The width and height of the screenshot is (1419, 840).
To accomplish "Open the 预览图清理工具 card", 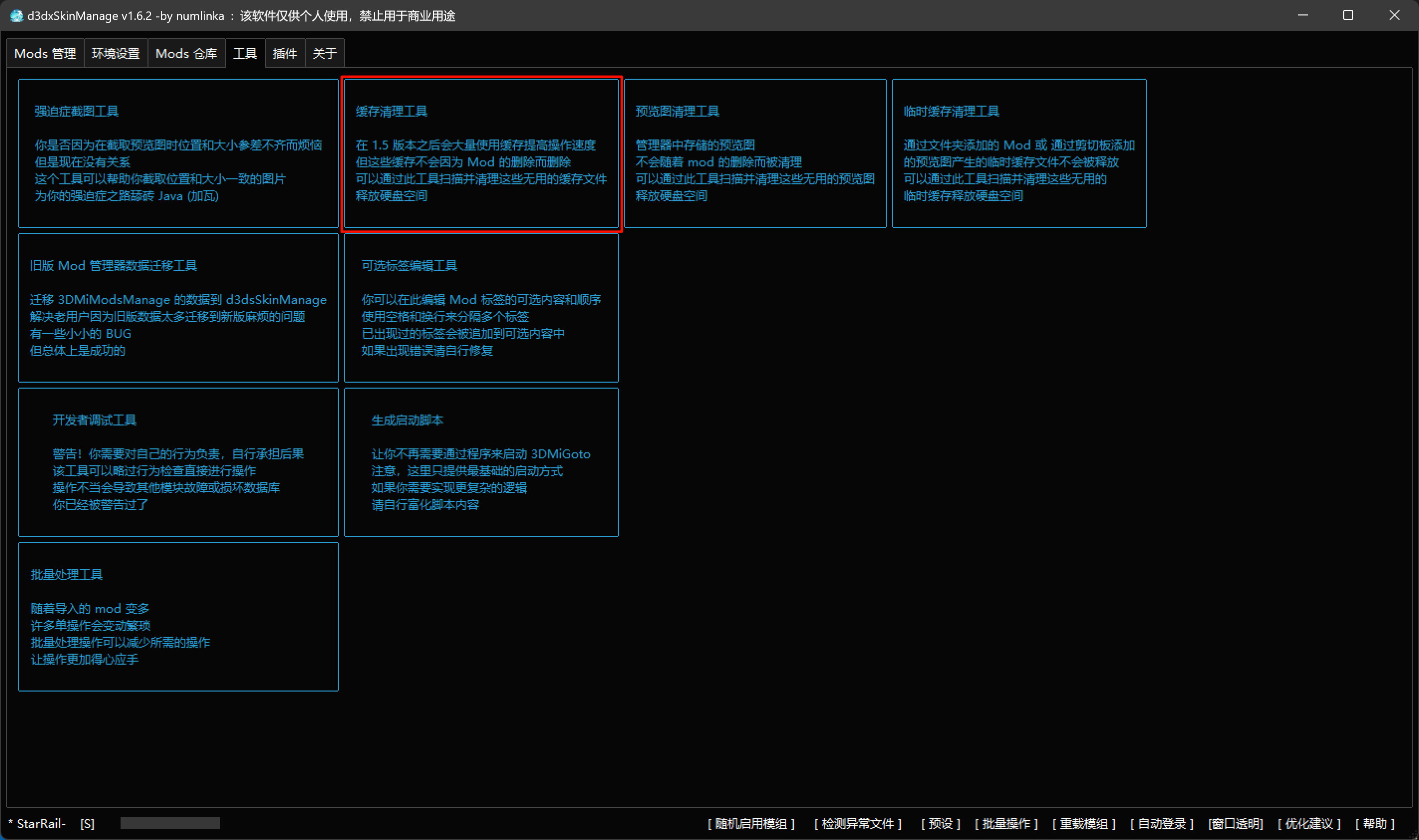I will coord(755,153).
